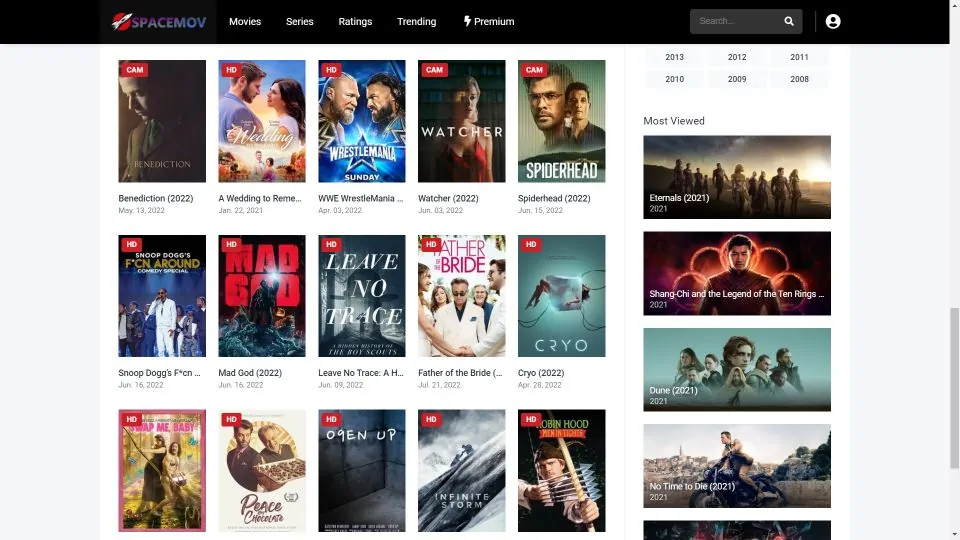Image resolution: width=960 pixels, height=540 pixels.
Task: Select year 2011 filter
Action: click(x=799, y=57)
